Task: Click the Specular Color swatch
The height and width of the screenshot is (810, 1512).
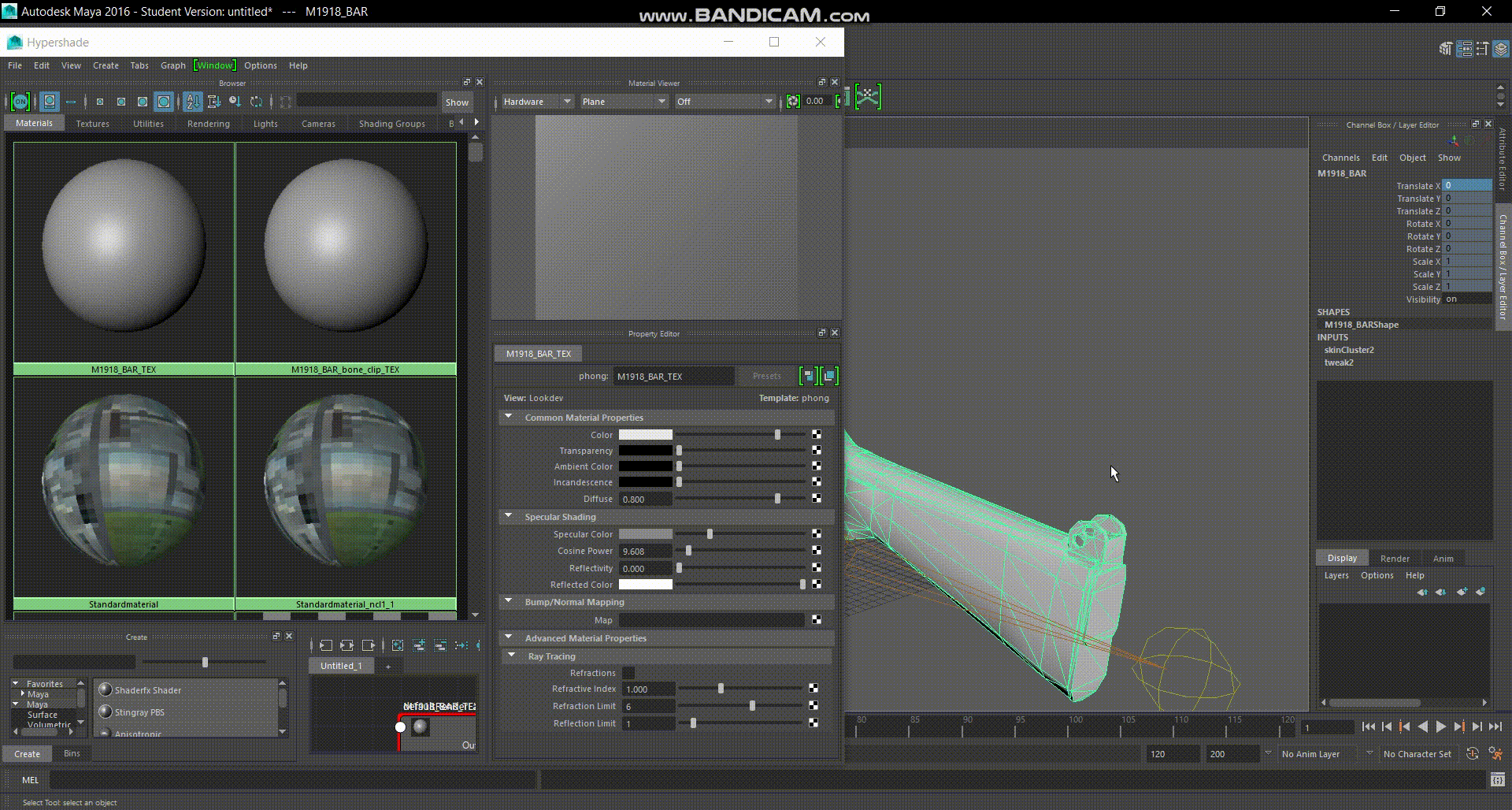Action: point(646,534)
